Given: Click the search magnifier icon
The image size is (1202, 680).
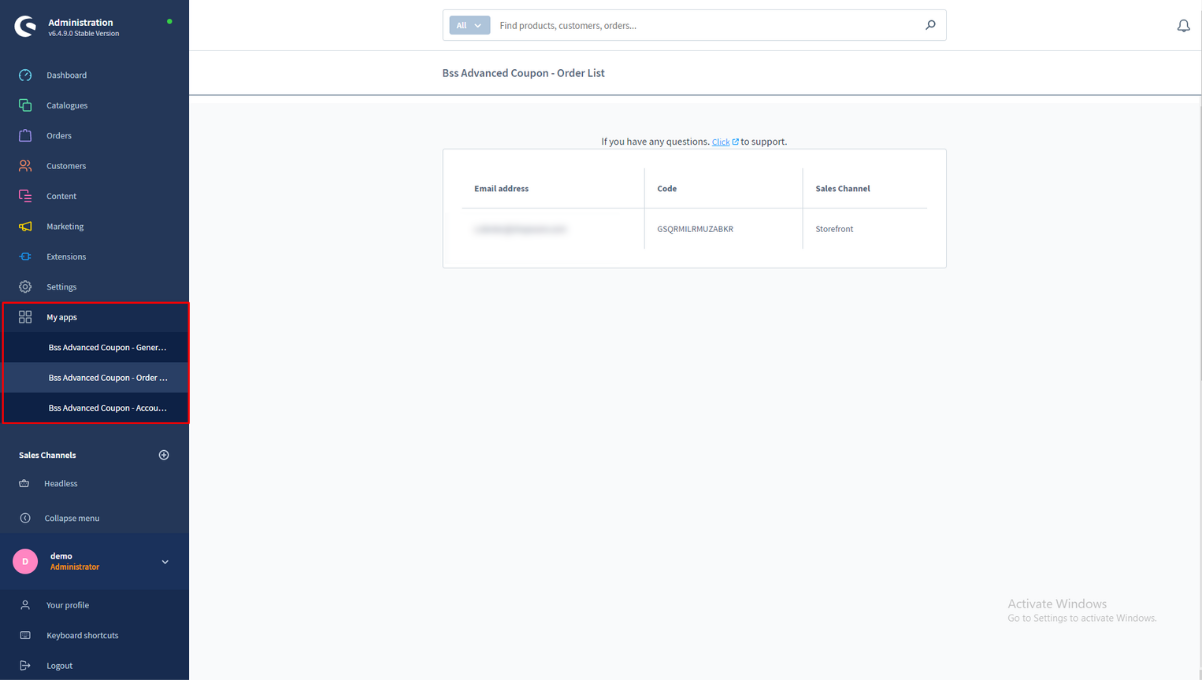Looking at the screenshot, I should tap(930, 25).
